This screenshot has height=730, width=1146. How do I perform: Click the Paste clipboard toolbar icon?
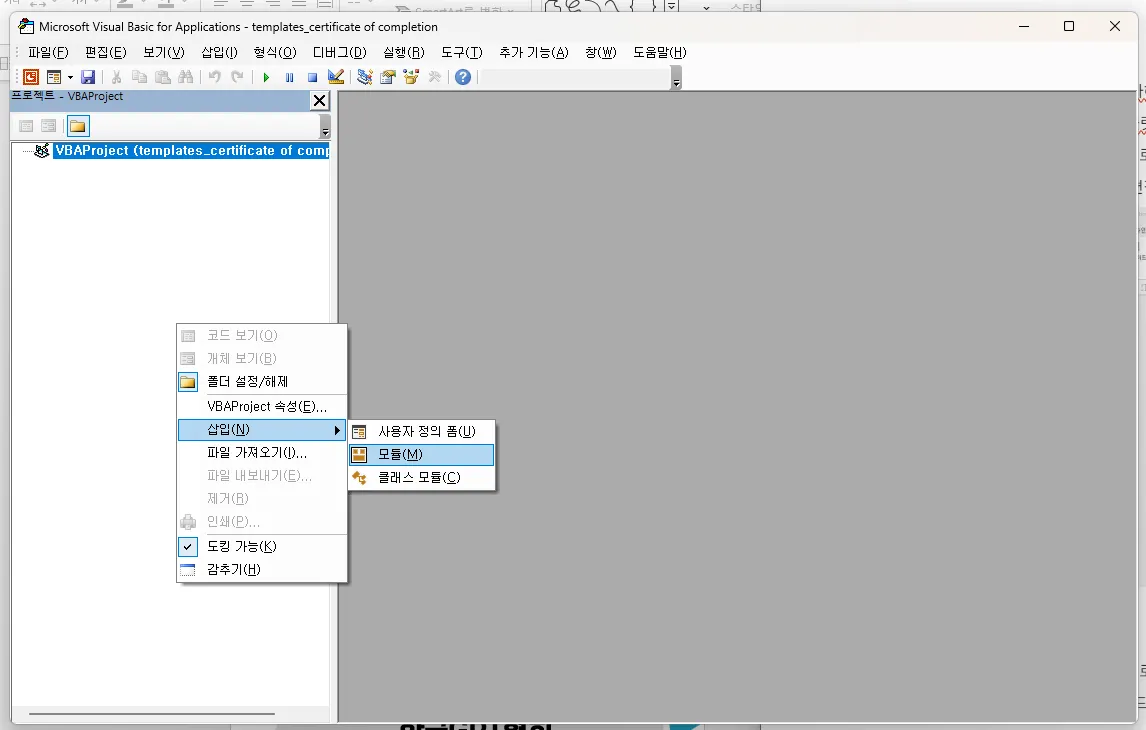(162, 77)
